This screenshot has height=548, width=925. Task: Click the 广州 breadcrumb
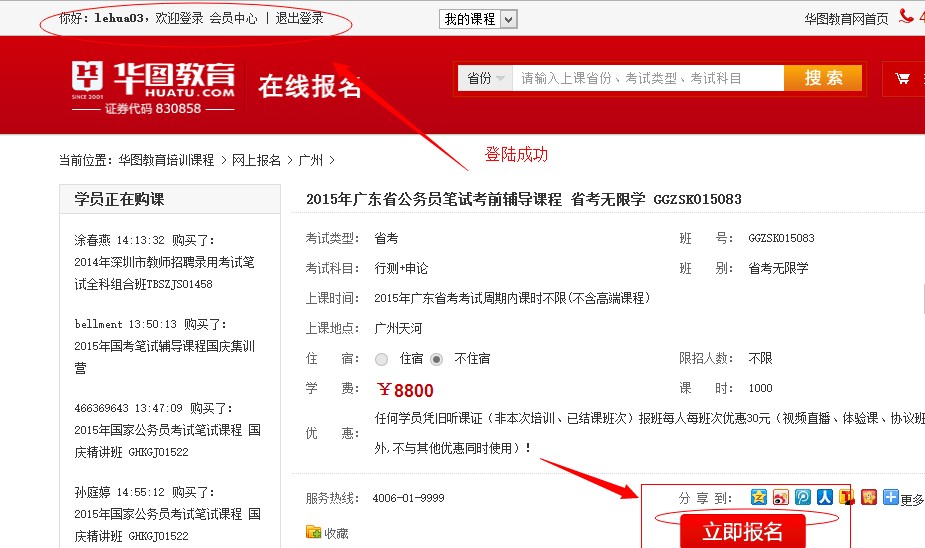(x=311, y=160)
